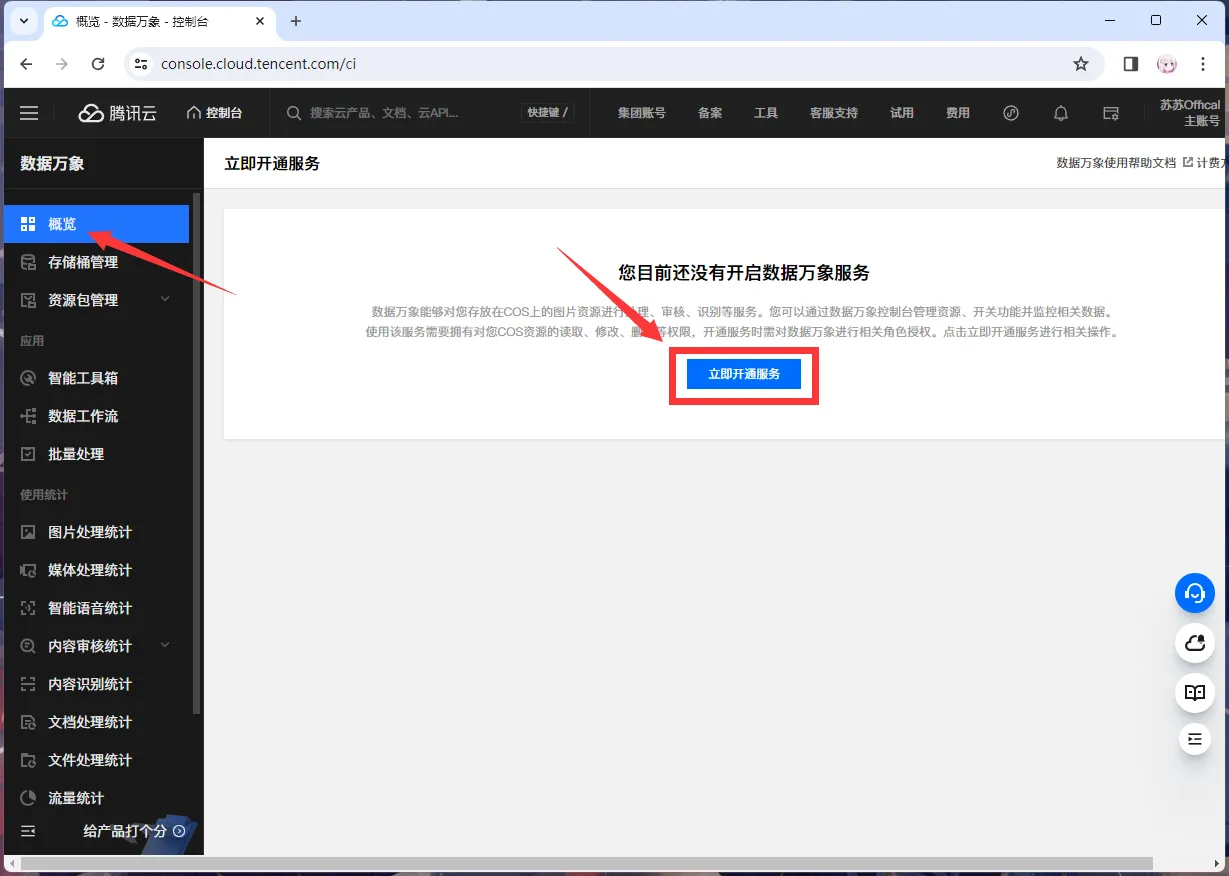Image resolution: width=1229 pixels, height=876 pixels.
Task: Open the Chrome three-dot menu
Action: click(x=1203, y=64)
